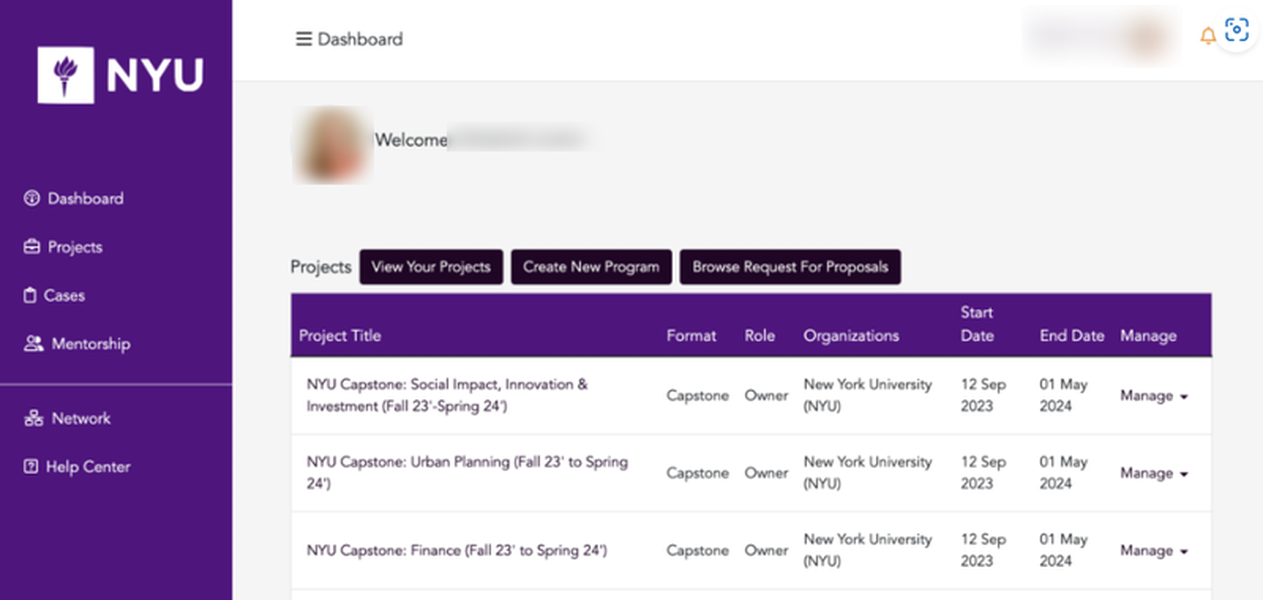Click the blurred profile picture next to Welcome
Image resolution: width=1263 pixels, height=600 pixels.
332,144
